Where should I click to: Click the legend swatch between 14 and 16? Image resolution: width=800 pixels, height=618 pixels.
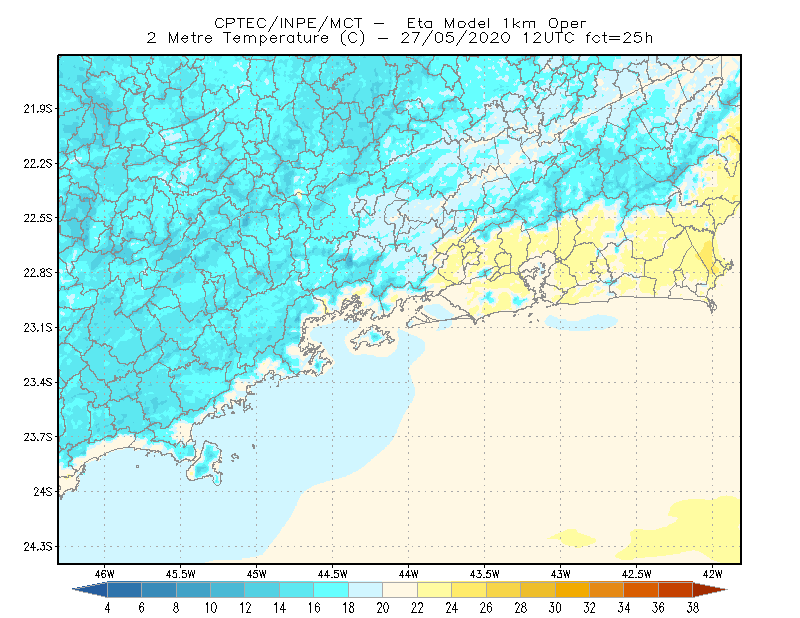click(297, 590)
